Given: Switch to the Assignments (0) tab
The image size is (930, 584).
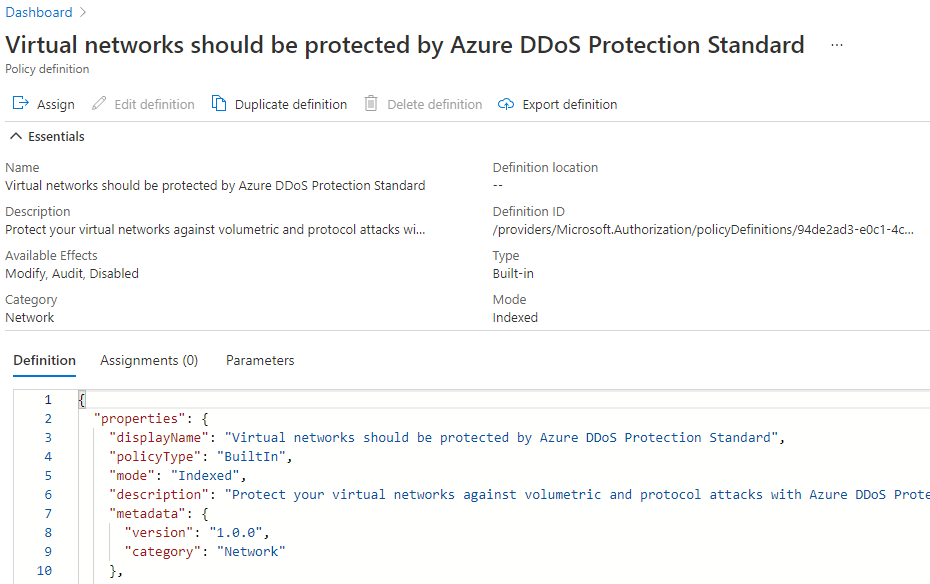Looking at the screenshot, I should (x=149, y=360).
